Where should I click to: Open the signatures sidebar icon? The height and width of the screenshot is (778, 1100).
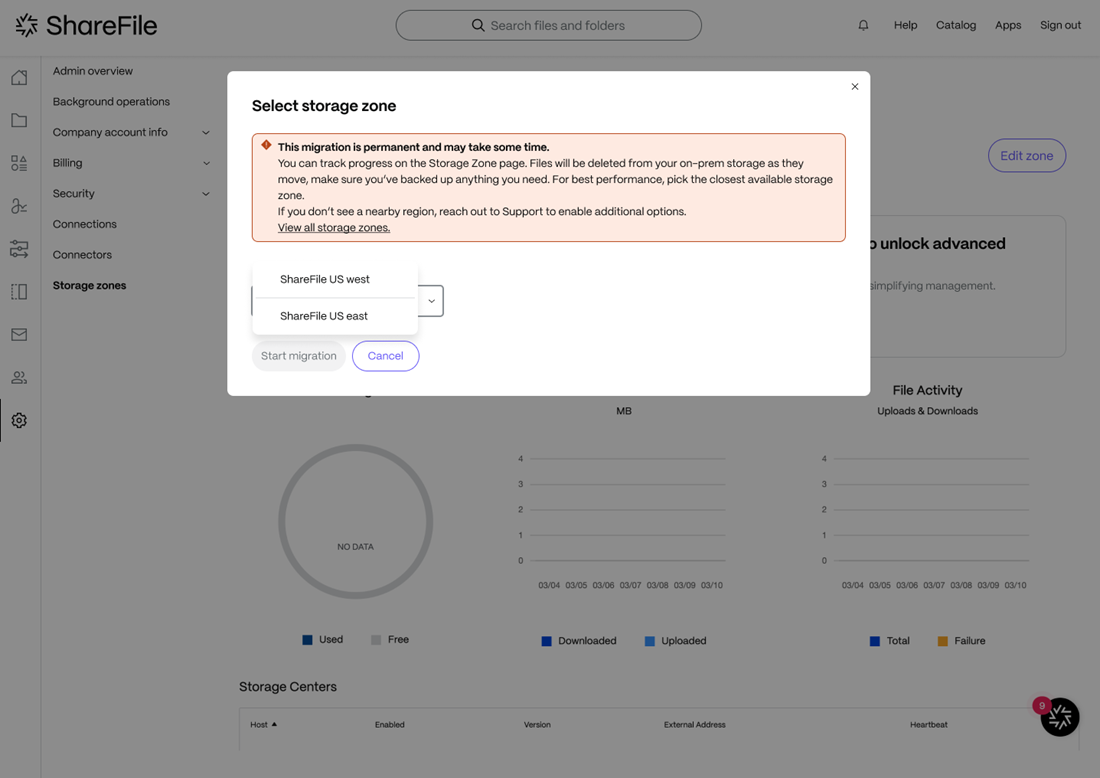pyautogui.click(x=20, y=206)
